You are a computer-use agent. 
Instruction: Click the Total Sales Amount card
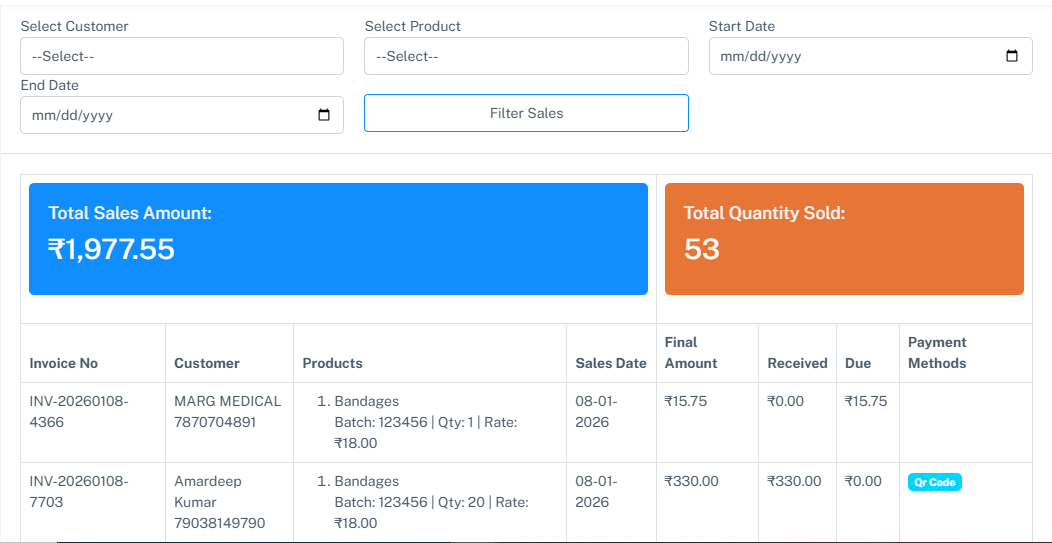[x=338, y=239]
